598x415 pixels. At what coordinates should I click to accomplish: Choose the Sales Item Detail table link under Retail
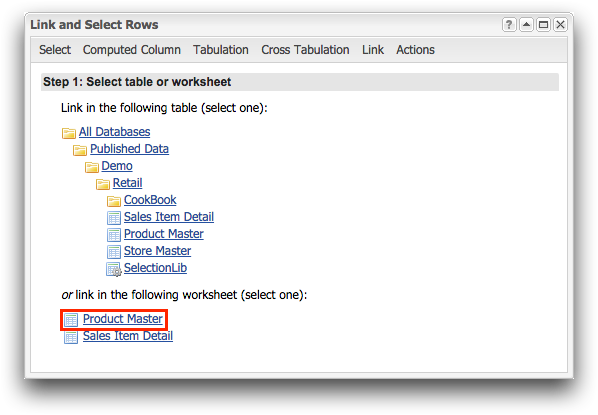[169, 217]
